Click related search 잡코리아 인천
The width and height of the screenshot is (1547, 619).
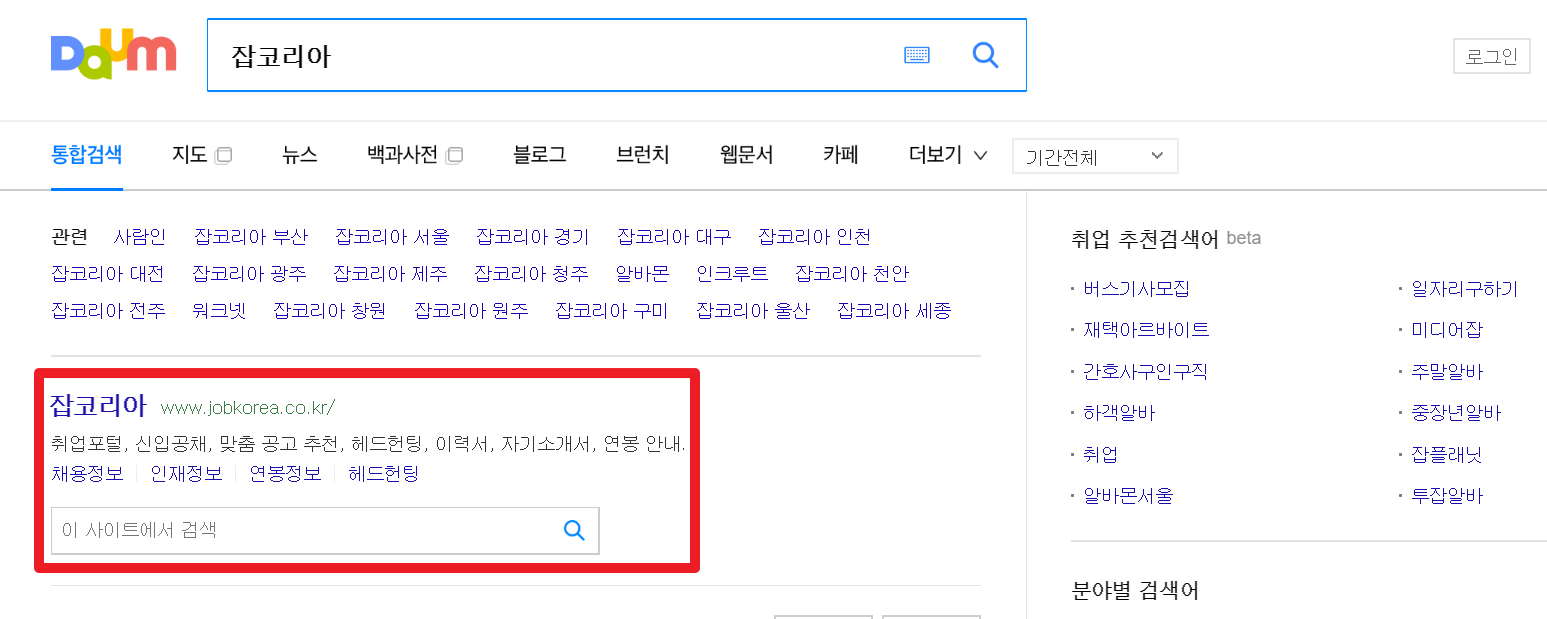point(815,237)
